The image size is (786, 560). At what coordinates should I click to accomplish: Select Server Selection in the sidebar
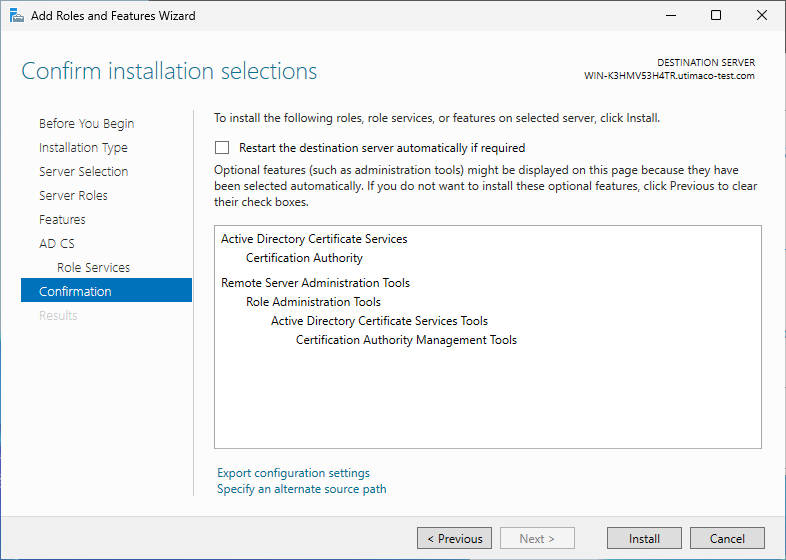point(83,171)
